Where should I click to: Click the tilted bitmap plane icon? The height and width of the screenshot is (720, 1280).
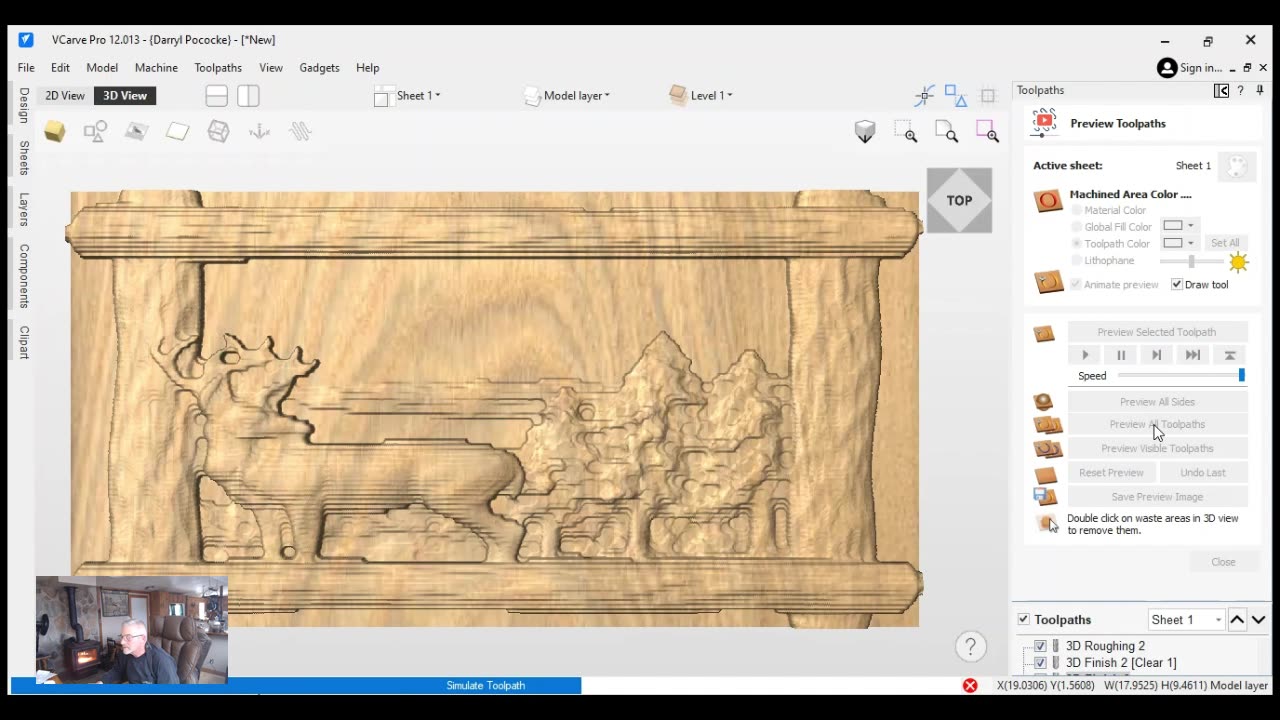(136, 131)
